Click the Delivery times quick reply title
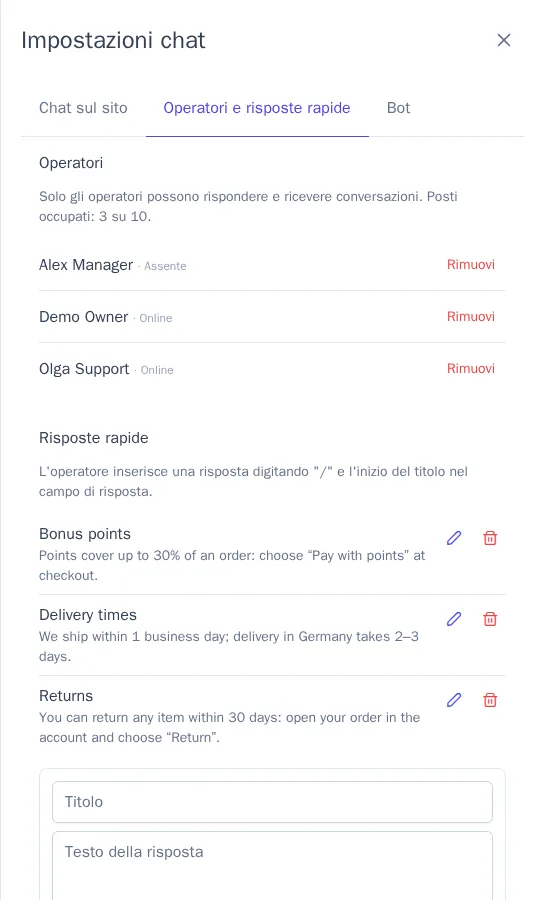This screenshot has width=544, height=900. click(88, 615)
